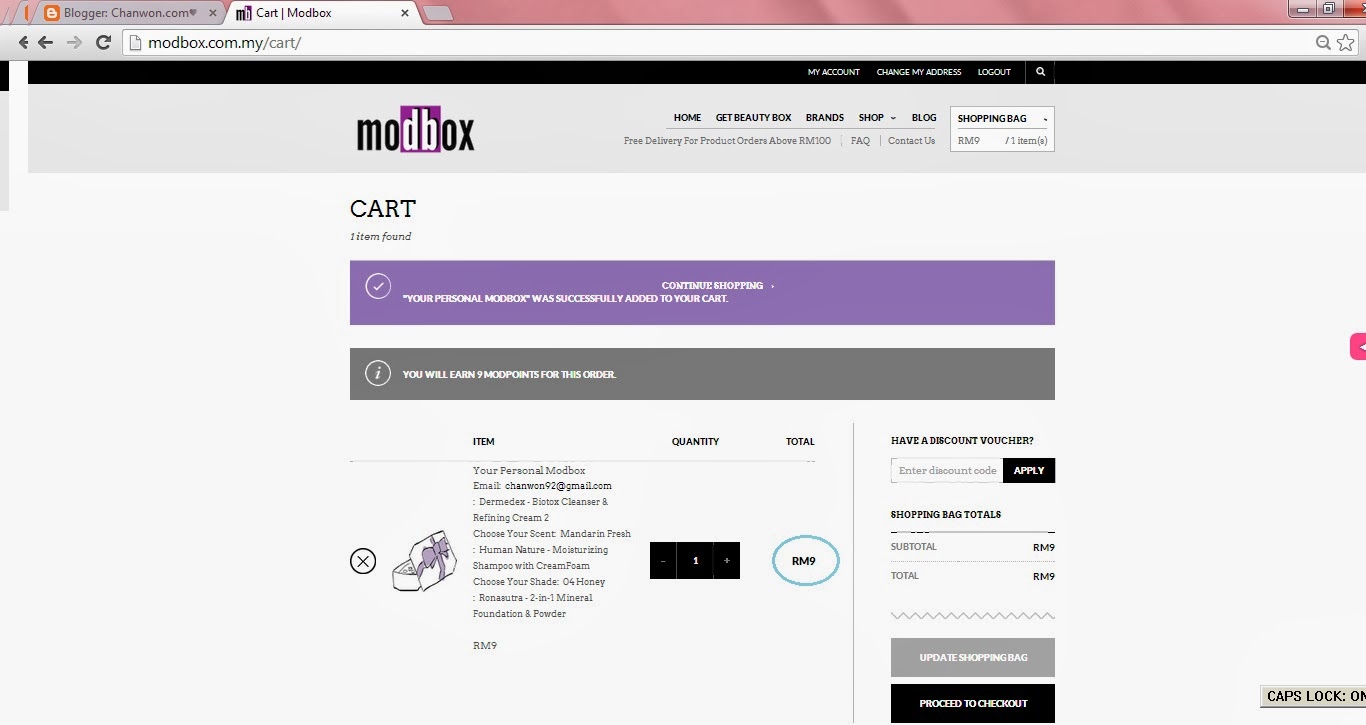Remove Your Personal Modbox with the X icon

coord(363,561)
